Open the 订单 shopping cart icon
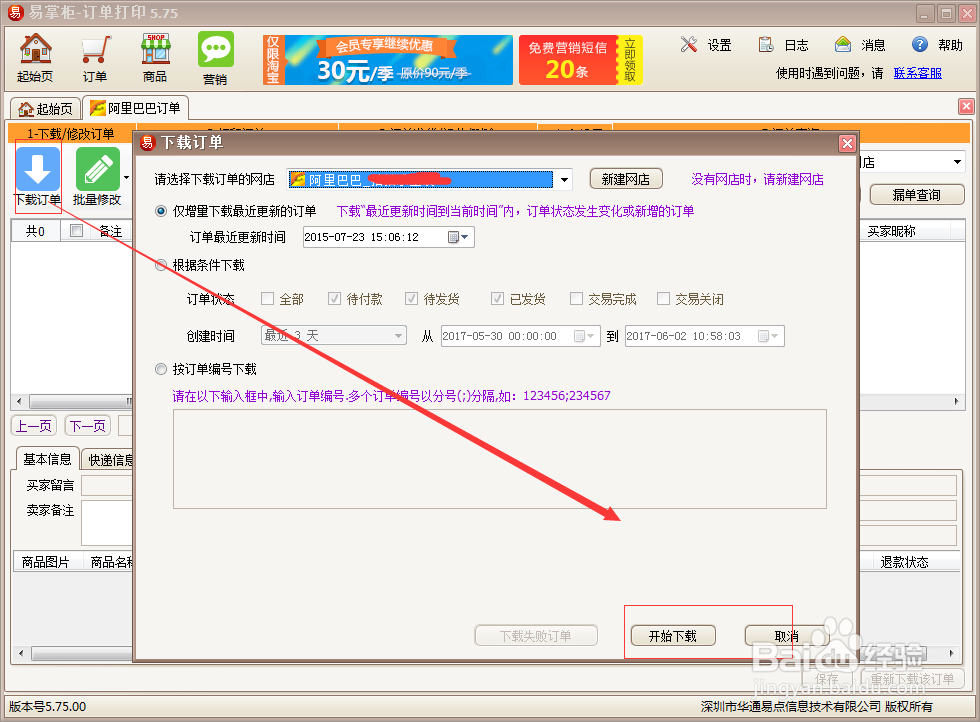Image resolution: width=980 pixels, height=722 pixels. [x=95, y=58]
